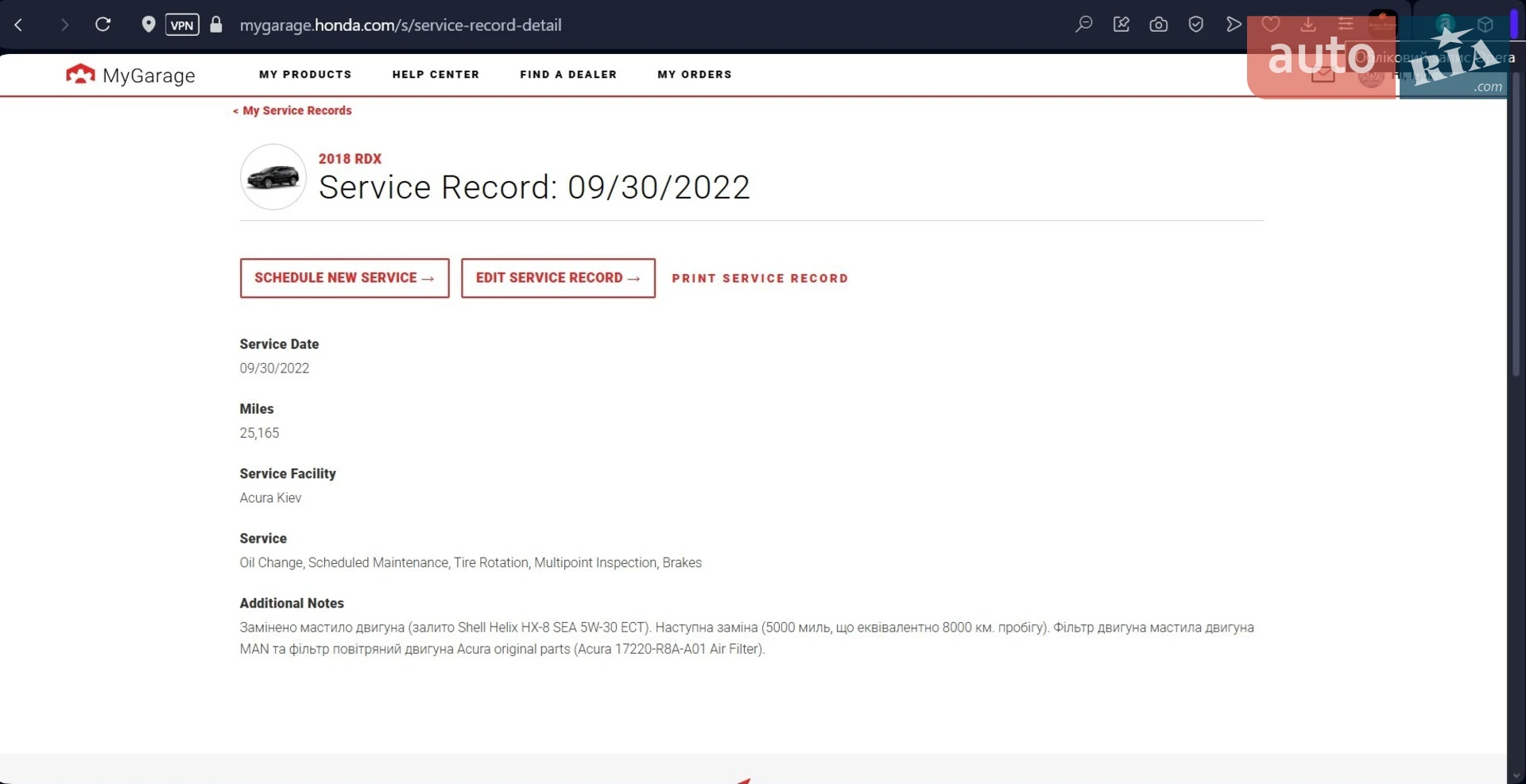Click the 2018 RDX vehicle thumbnail
Image resolution: width=1526 pixels, height=784 pixels.
tap(273, 177)
